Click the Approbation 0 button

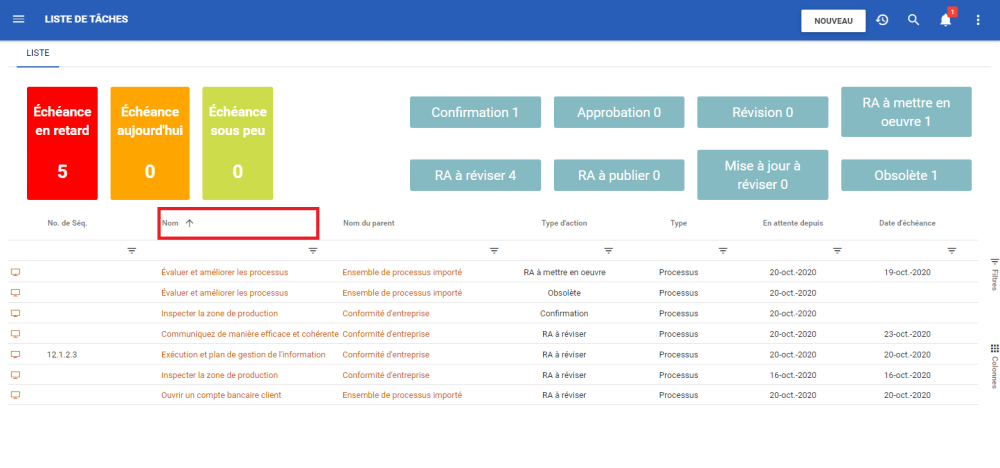click(619, 112)
